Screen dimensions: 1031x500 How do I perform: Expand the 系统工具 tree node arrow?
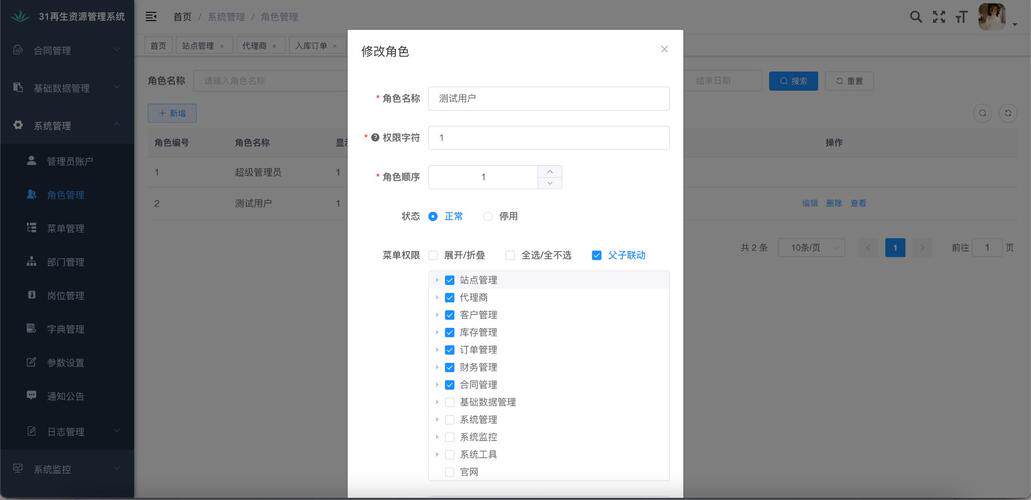tap(437, 455)
